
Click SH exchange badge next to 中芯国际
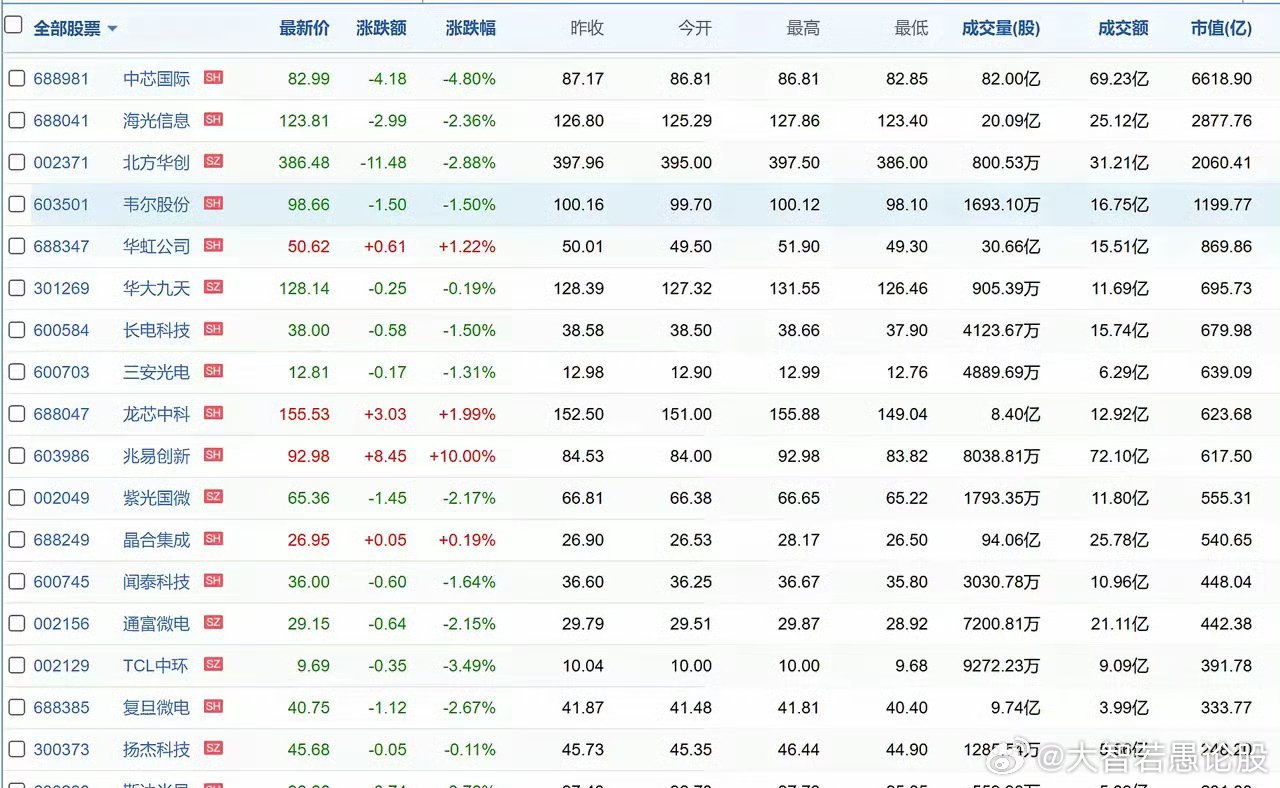pos(213,77)
